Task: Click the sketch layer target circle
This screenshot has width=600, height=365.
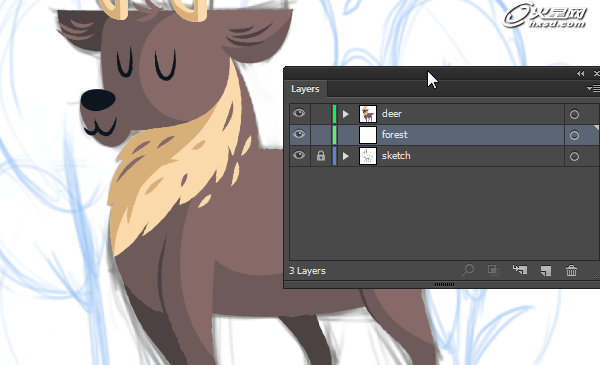Action: 574,156
